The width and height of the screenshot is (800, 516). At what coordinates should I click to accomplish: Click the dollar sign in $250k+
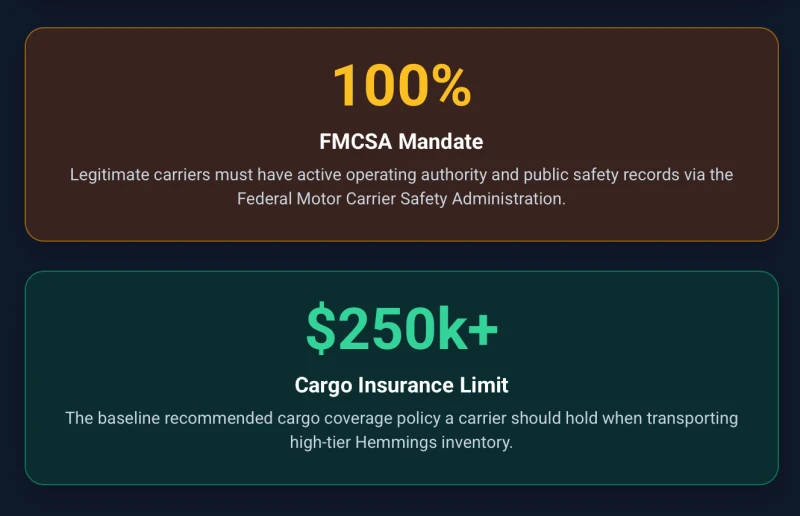[321, 329]
